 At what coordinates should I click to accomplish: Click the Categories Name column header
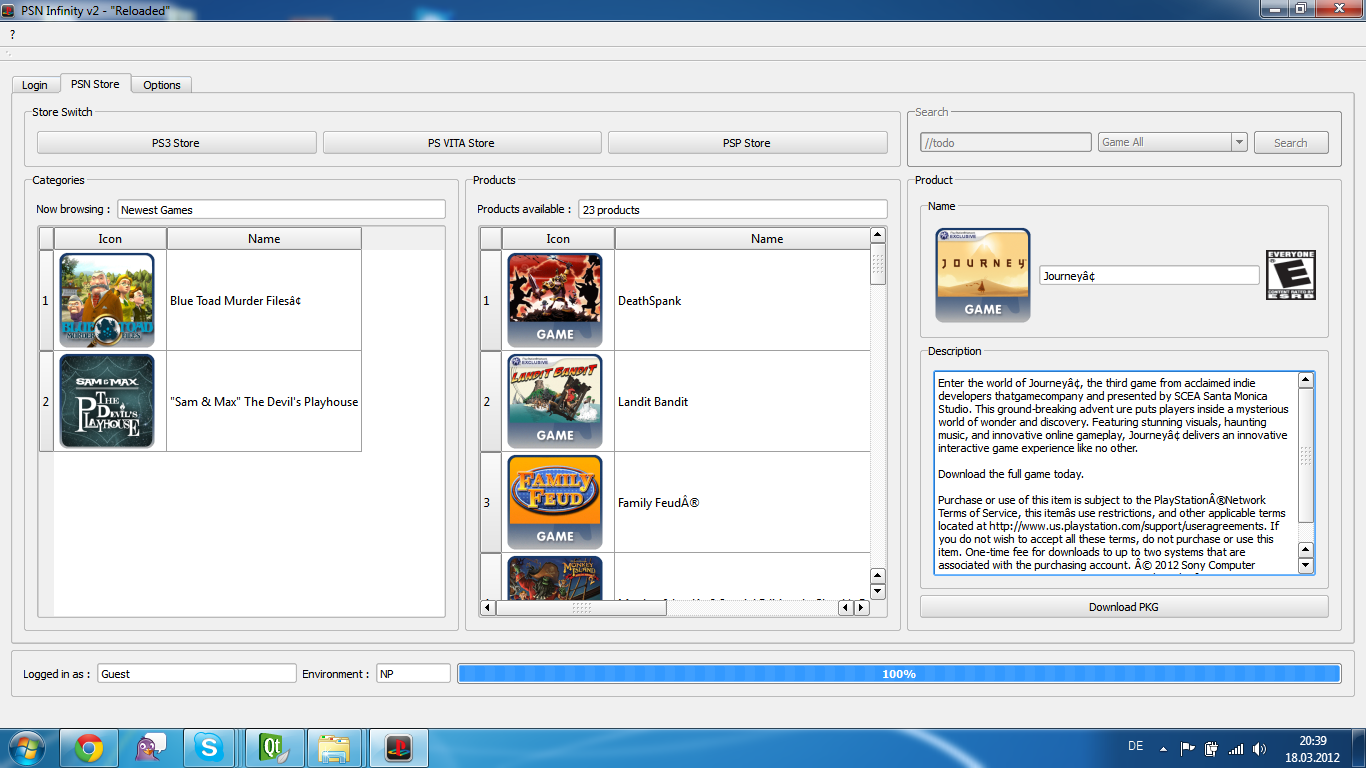(264, 238)
